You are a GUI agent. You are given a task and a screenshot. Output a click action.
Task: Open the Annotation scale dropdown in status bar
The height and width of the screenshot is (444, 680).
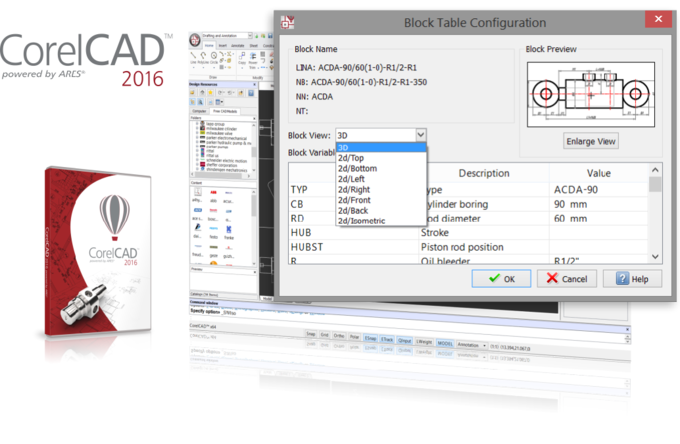[484, 346]
